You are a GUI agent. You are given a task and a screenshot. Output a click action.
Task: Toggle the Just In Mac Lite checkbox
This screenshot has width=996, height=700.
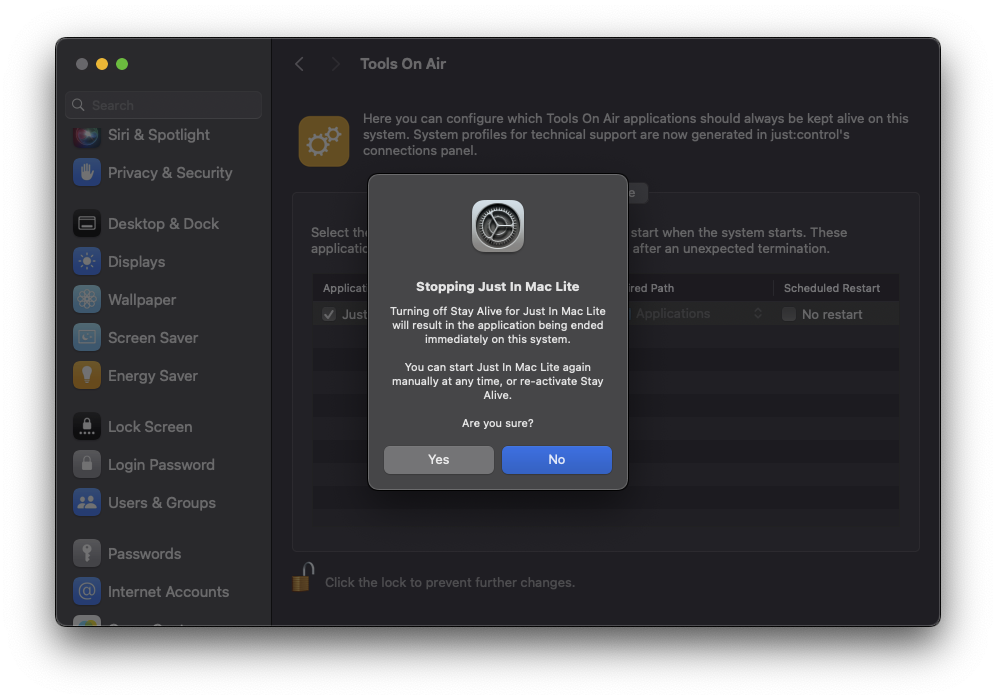(328, 314)
